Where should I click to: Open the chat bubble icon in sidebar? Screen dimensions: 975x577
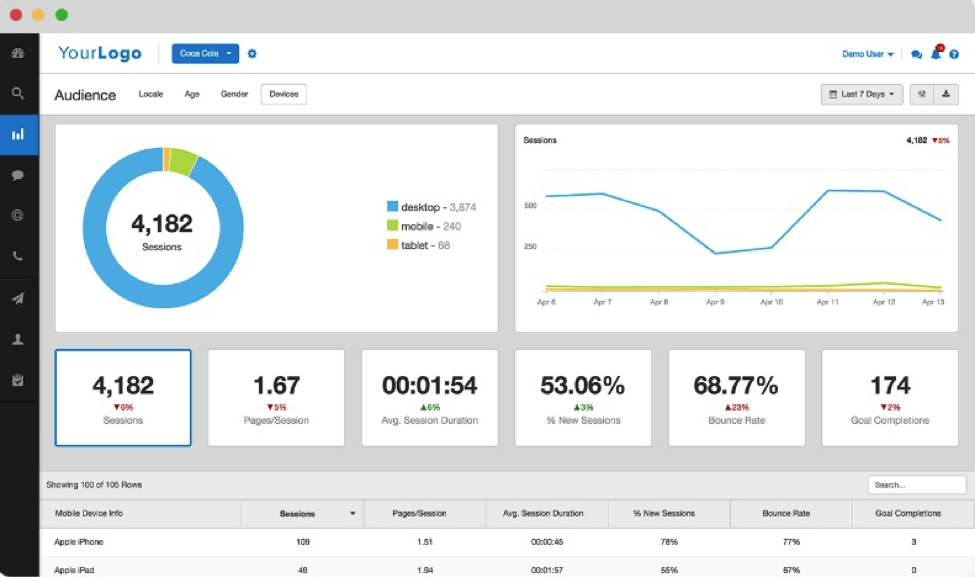(19, 175)
